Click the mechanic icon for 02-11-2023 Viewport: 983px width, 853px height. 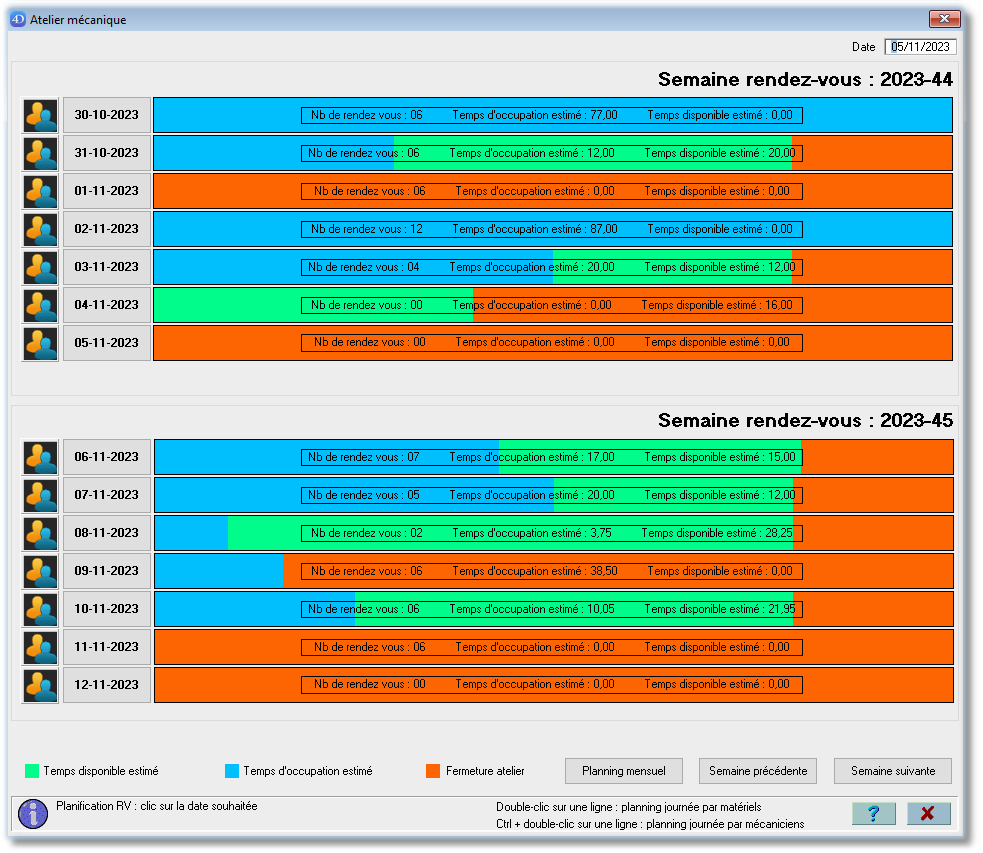click(41, 229)
